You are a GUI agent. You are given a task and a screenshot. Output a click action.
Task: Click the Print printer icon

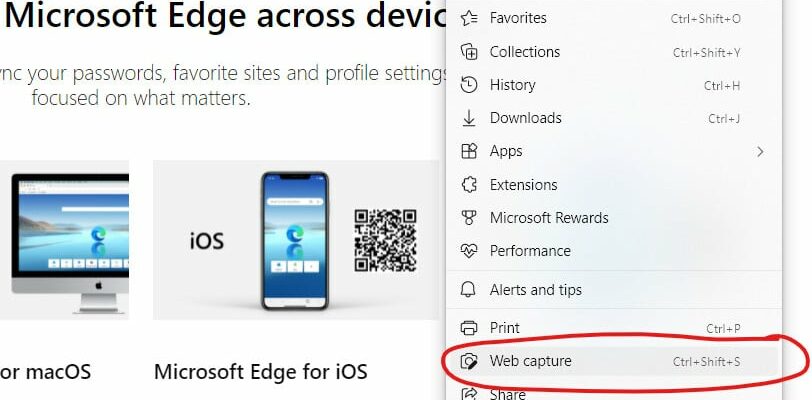pos(468,328)
